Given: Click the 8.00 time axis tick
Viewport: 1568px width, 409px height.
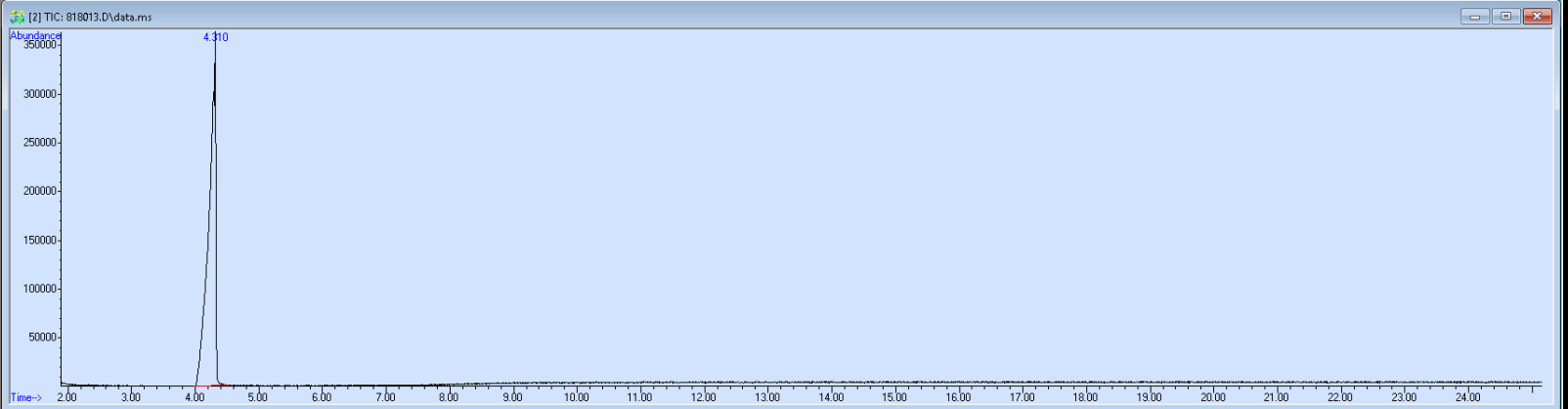Looking at the screenshot, I should [448, 397].
